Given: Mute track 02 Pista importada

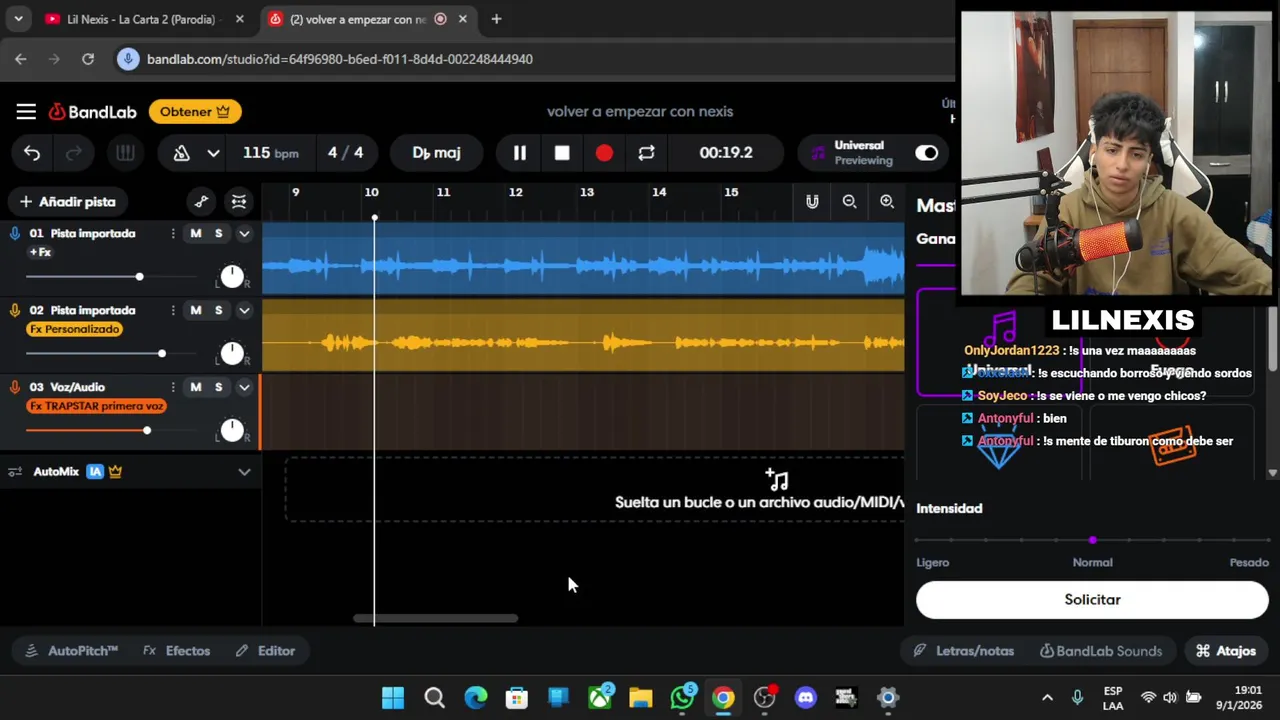Looking at the screenshot, I should point(196,310).
